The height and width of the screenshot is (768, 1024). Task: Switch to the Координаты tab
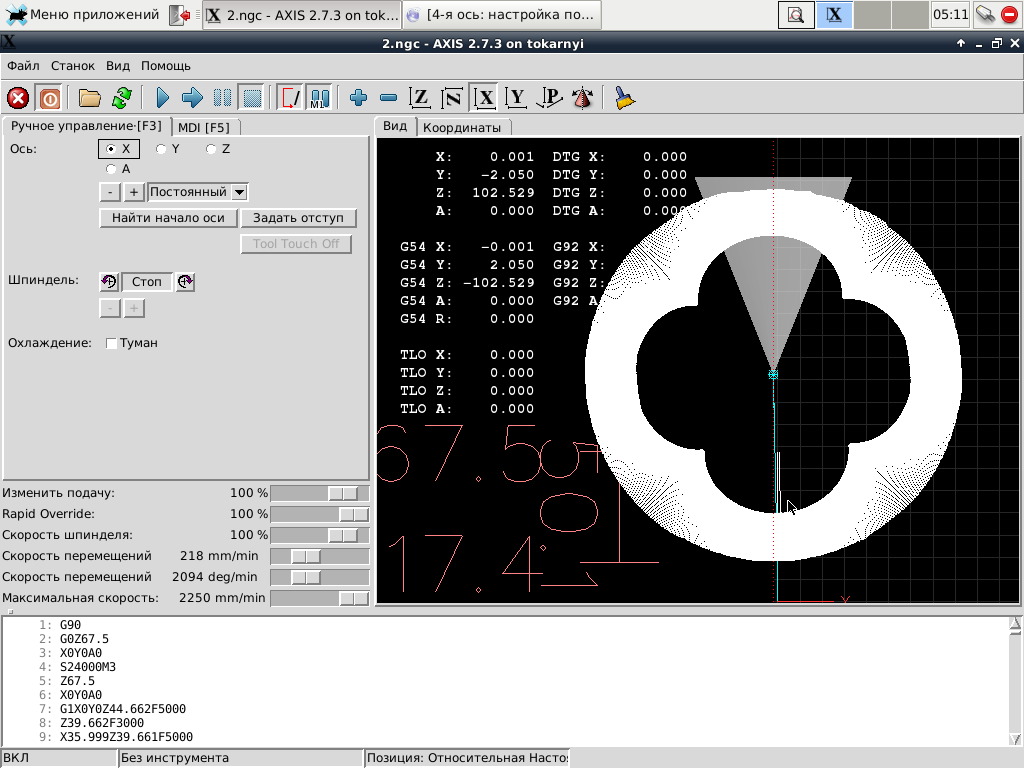(461, 127)
